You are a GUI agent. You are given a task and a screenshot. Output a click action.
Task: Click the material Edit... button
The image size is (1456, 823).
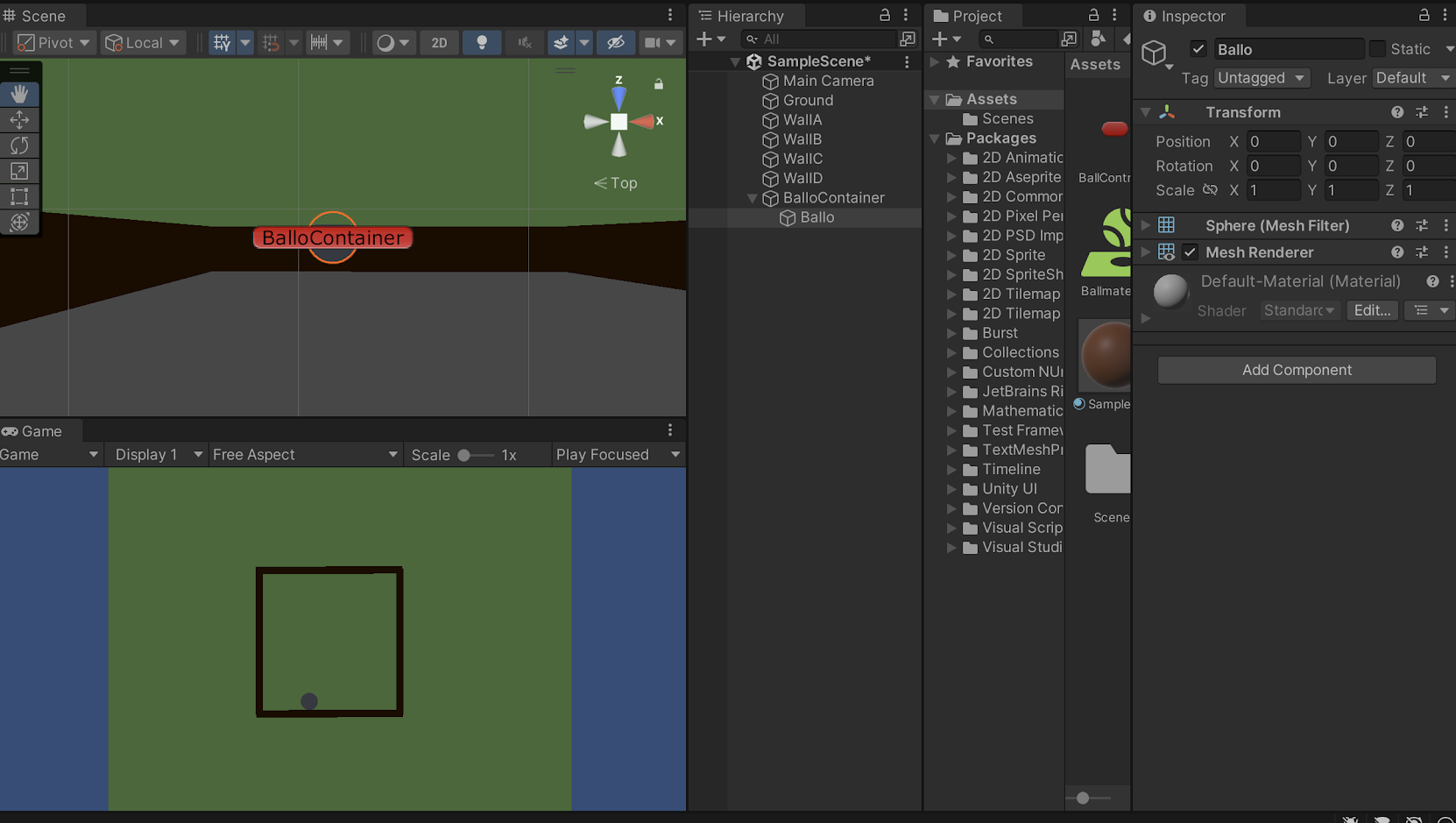click(x=1372, y=310)
